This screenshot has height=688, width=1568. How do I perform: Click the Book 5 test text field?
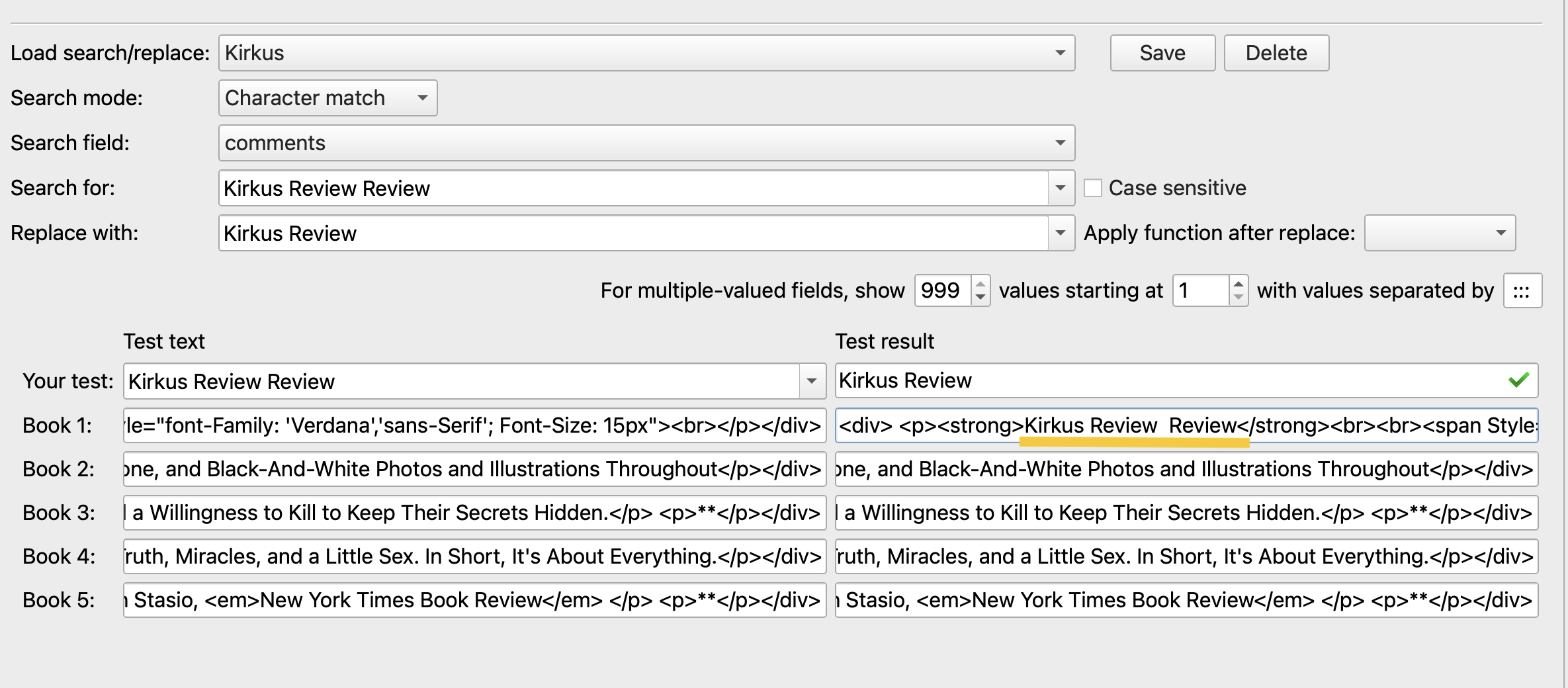[474, 600]
